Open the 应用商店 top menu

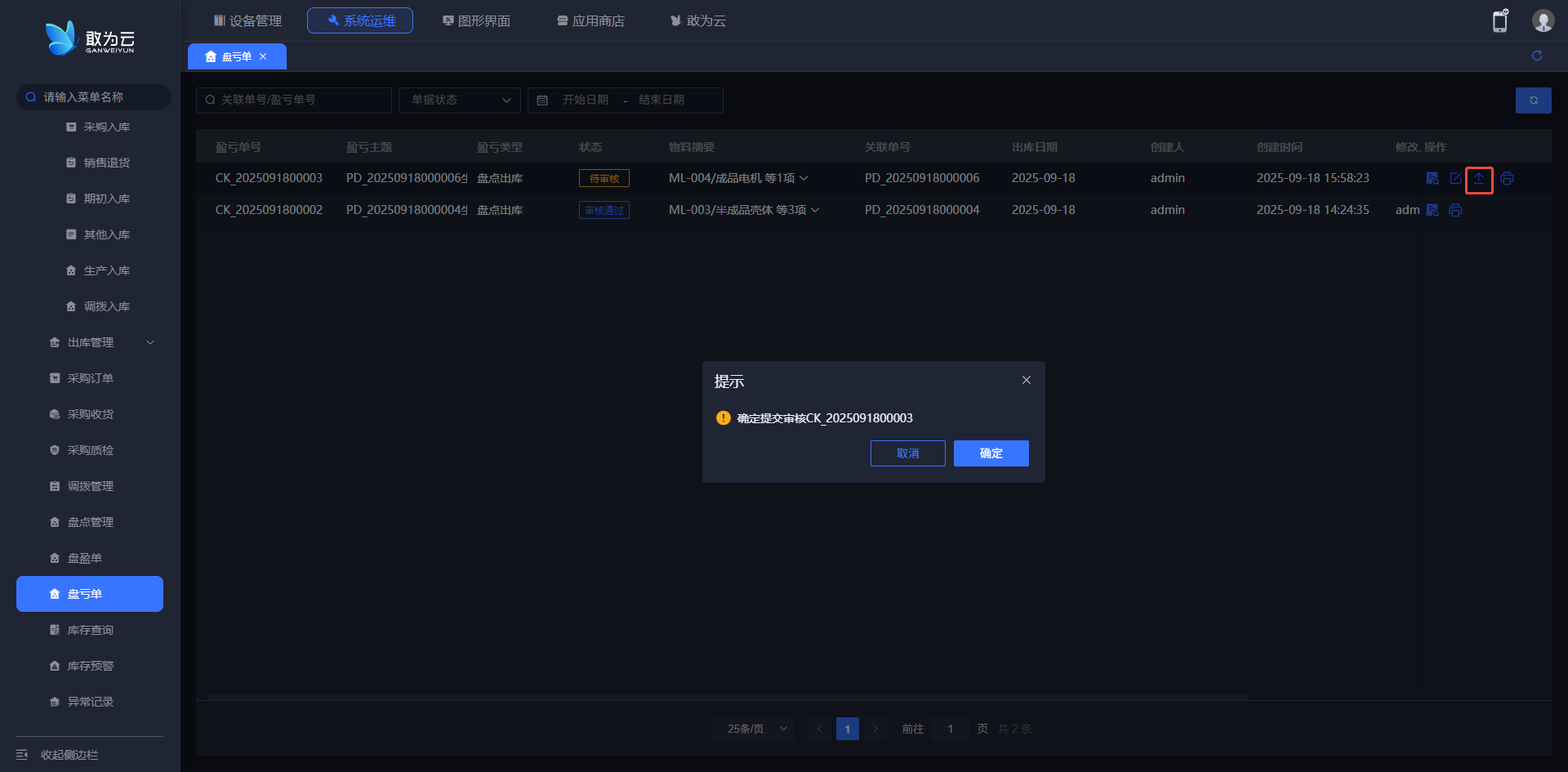590,20
